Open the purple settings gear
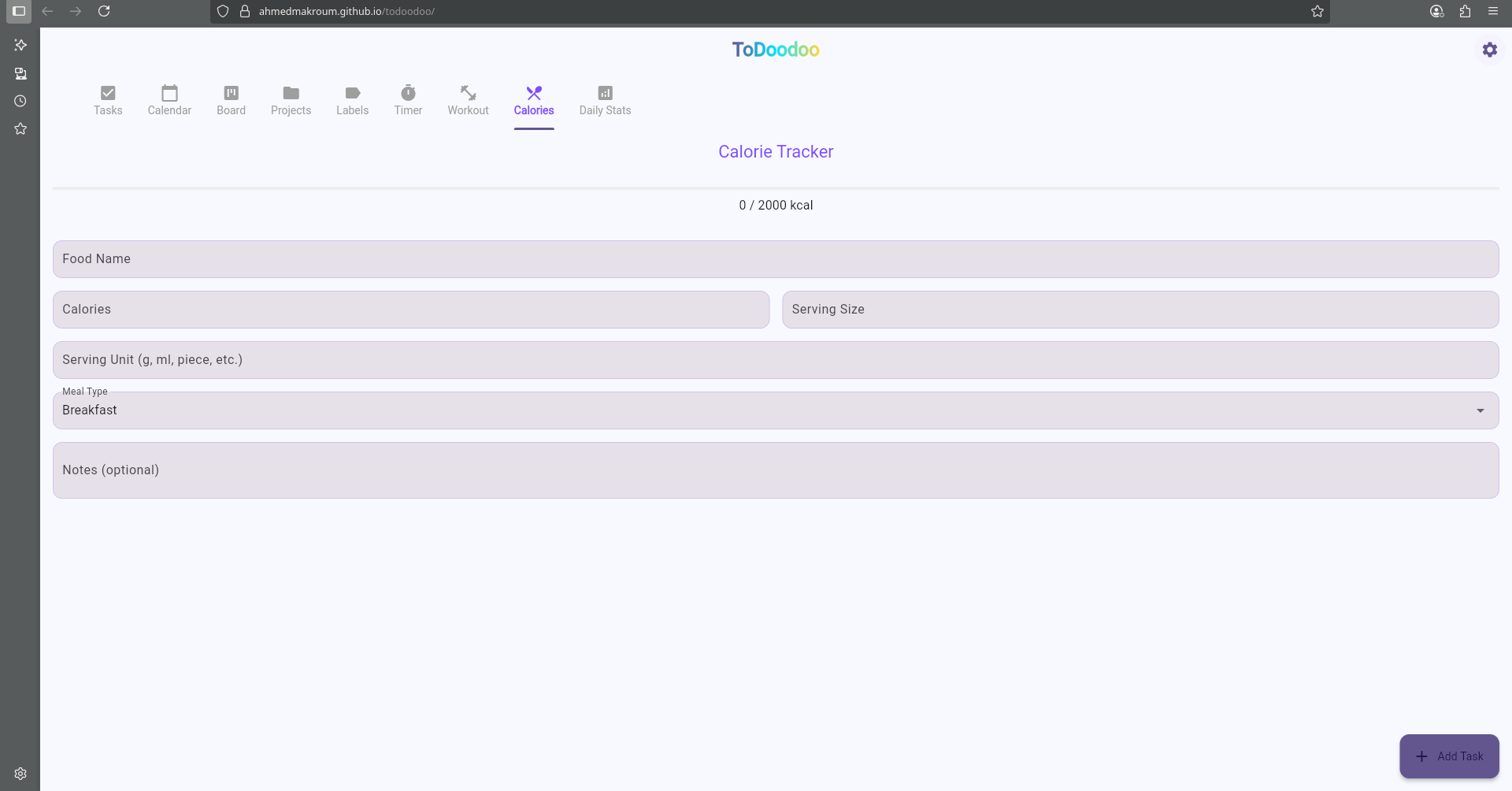The image size is (1512, 791). coord(1490,50)
